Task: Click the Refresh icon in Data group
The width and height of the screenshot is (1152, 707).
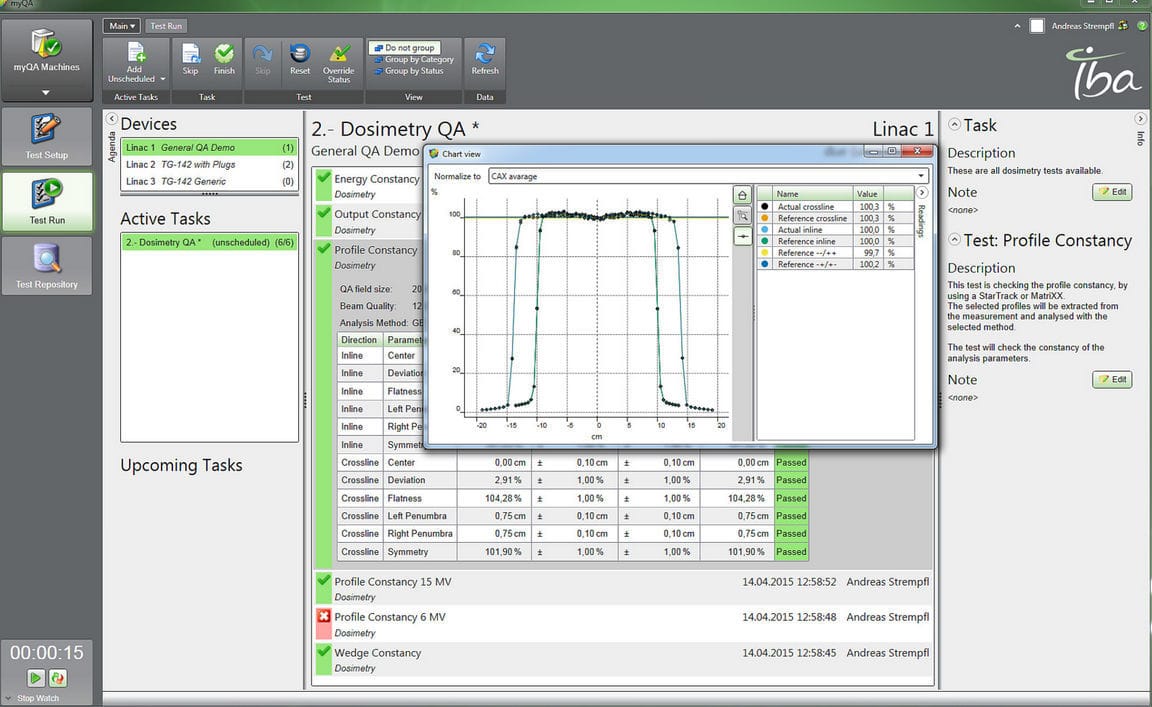Action: click(485, 57)
